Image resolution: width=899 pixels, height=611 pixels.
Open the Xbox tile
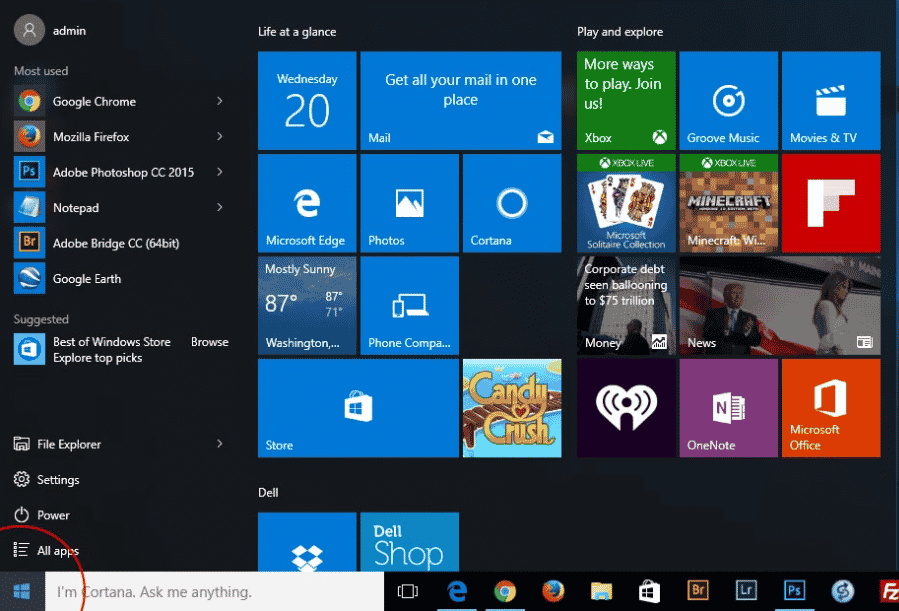click(x=626, y=100)
